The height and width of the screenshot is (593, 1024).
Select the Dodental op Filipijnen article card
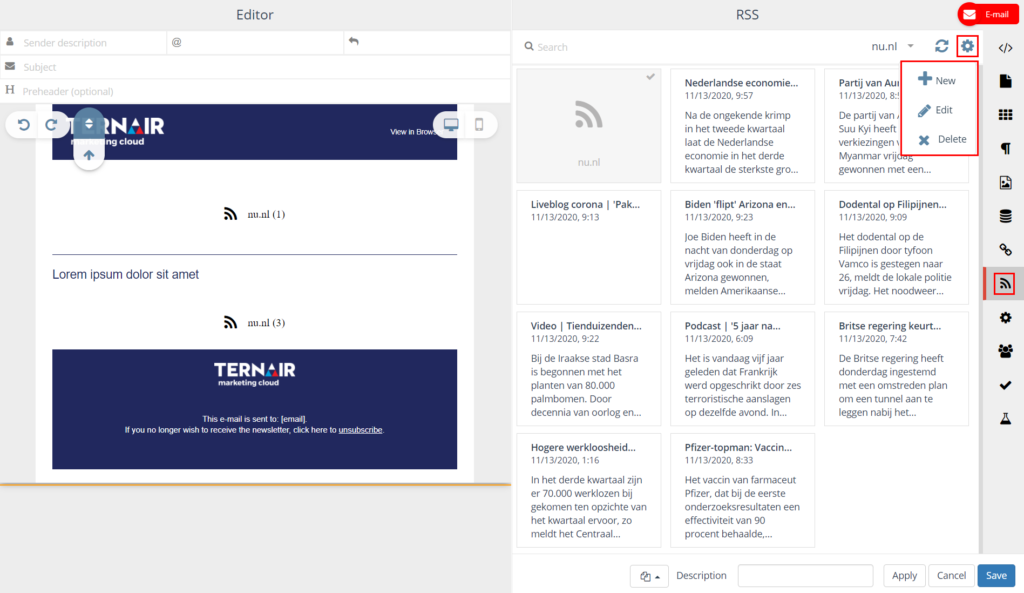pyautogui.click(x=897, y=247)
